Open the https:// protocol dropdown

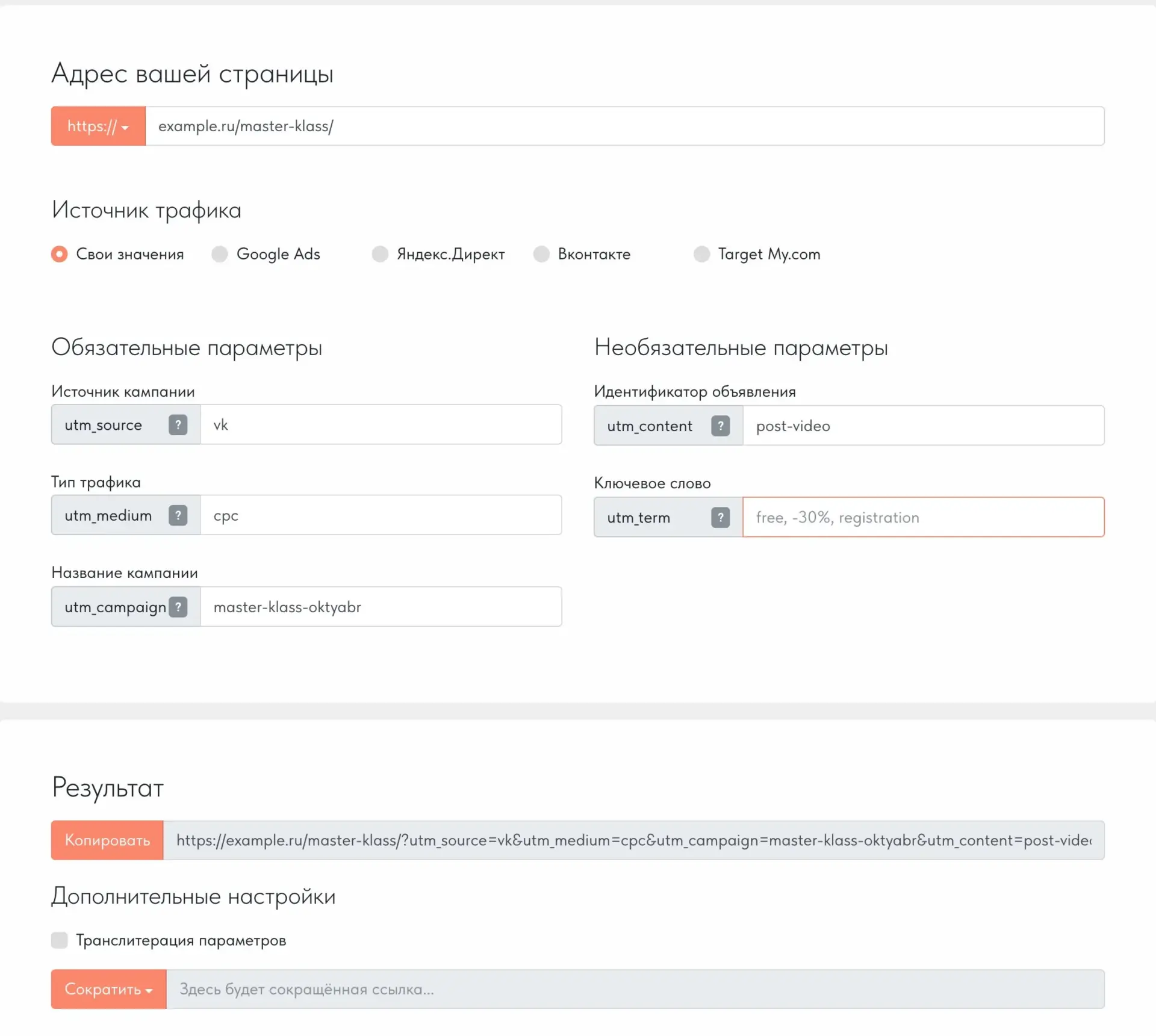pyautogui.click(x=98, y=126)
